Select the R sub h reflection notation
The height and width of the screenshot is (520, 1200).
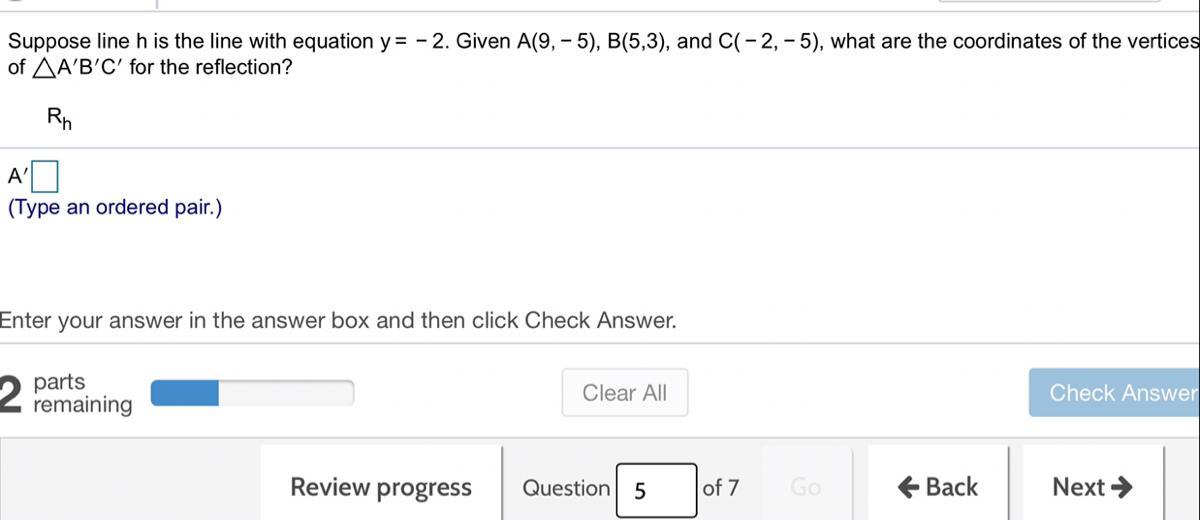(59, 118)
